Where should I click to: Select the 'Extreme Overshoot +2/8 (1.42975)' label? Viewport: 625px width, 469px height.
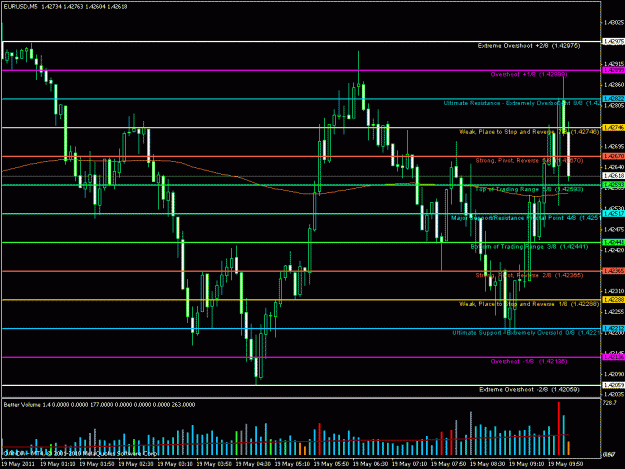[529, 46]
